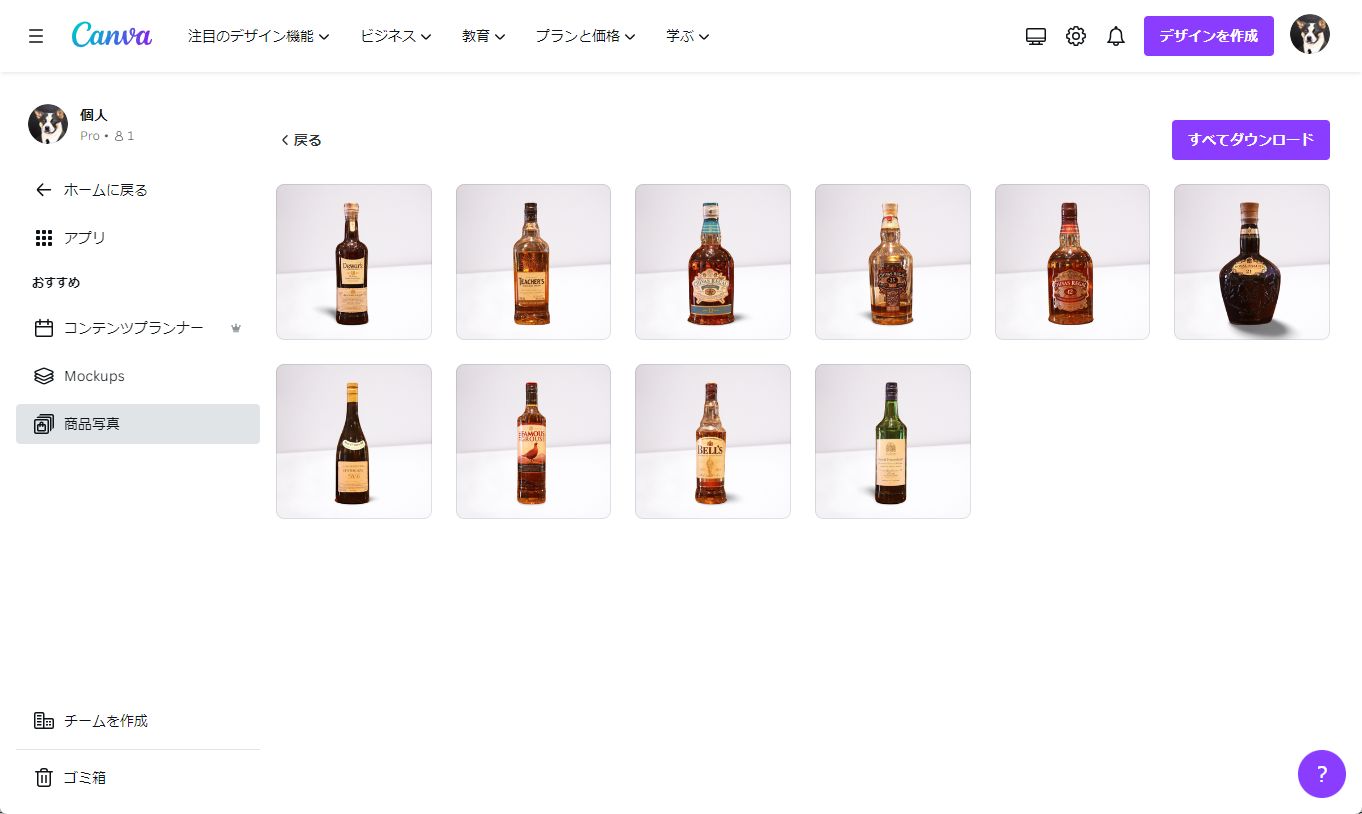1362x814 pixels.
Task: Click the desktop app monitor icon
Action: coord(1036,36)
